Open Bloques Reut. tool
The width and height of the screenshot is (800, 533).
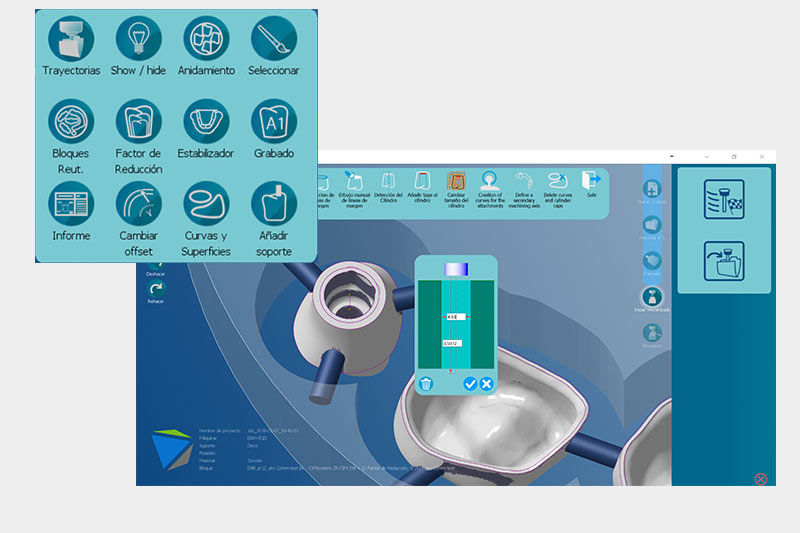pyautogui.click(x=71, y=121)
